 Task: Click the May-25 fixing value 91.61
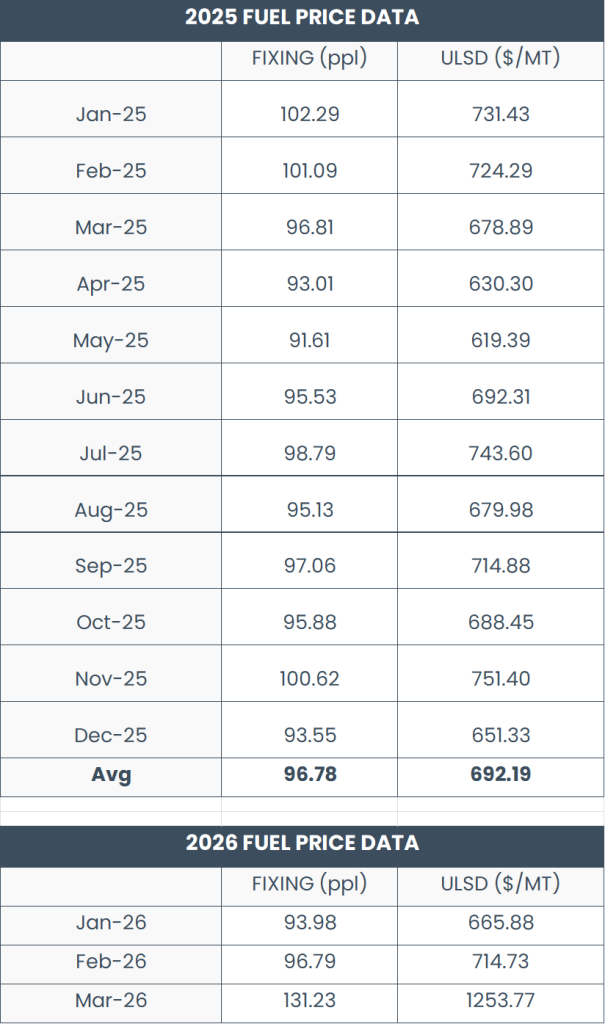click(x=309, y=340)
